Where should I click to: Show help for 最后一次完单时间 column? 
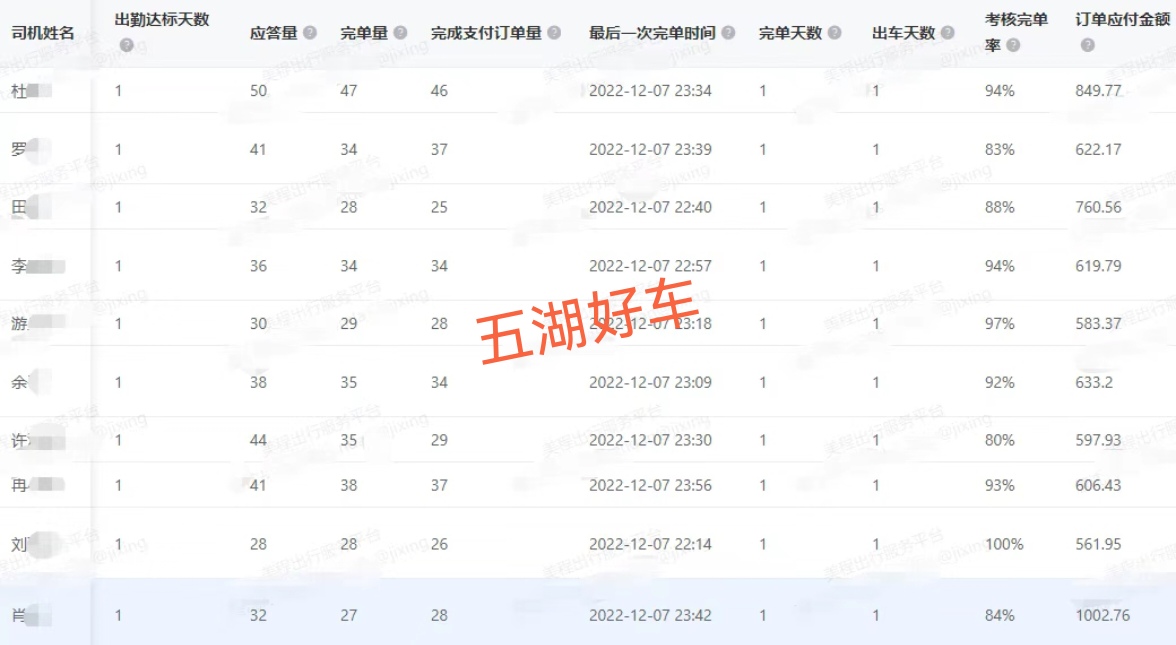[728, 33]
